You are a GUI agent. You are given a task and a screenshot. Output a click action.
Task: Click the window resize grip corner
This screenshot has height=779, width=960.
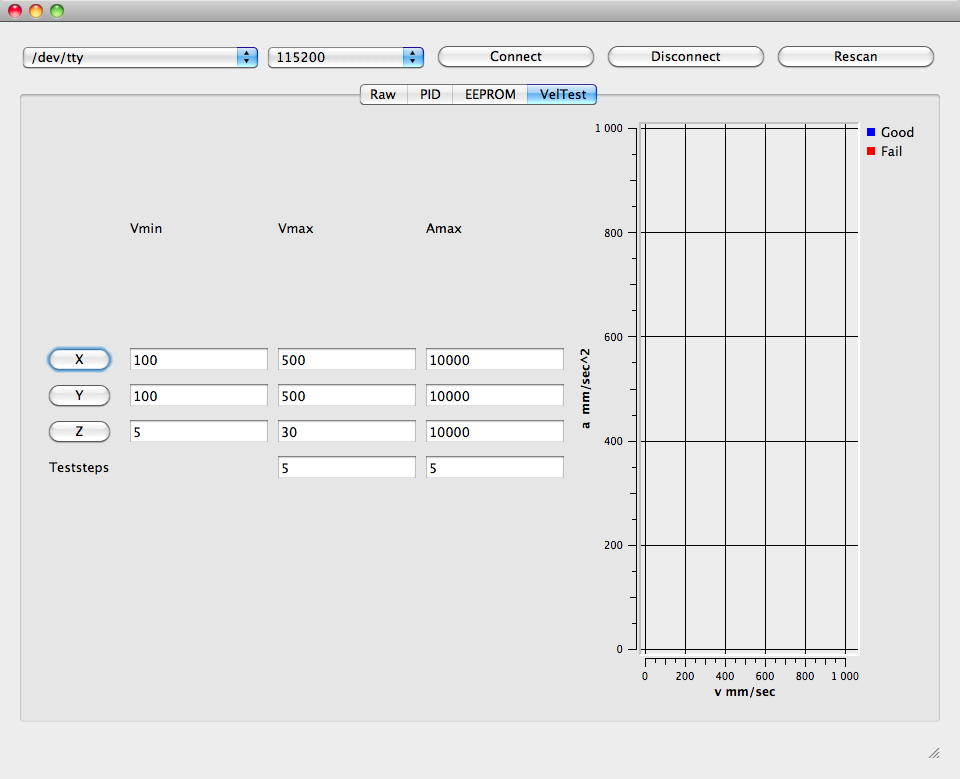(x=933, y=753)
